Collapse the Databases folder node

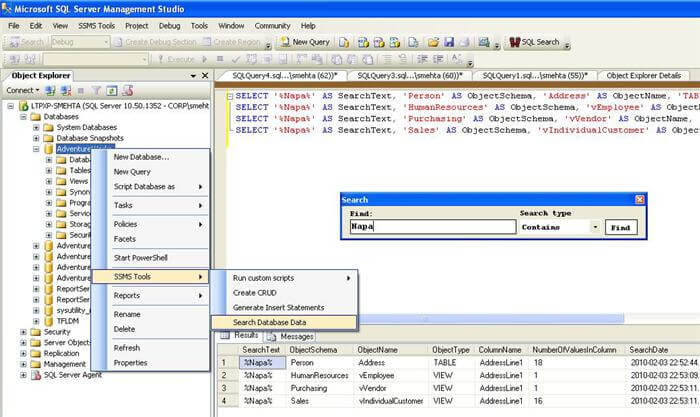[23, 117]
